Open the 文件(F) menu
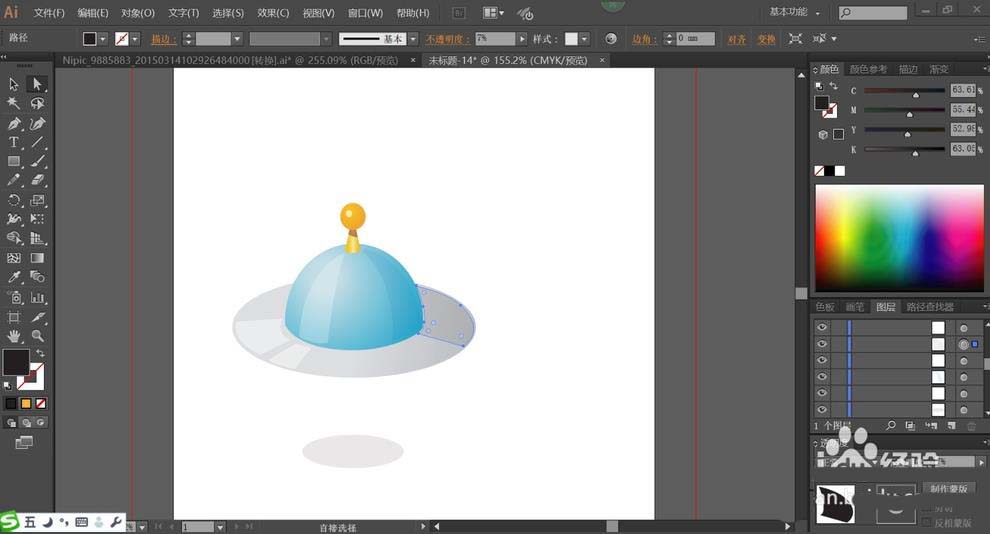This screenshot has height=534, width=990. pyautogui.click(x=49, y=13)
